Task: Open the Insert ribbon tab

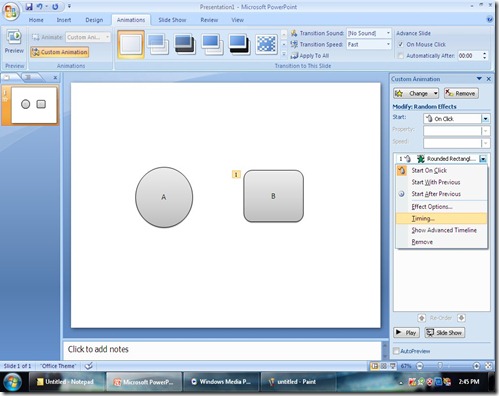Action: 64,20
